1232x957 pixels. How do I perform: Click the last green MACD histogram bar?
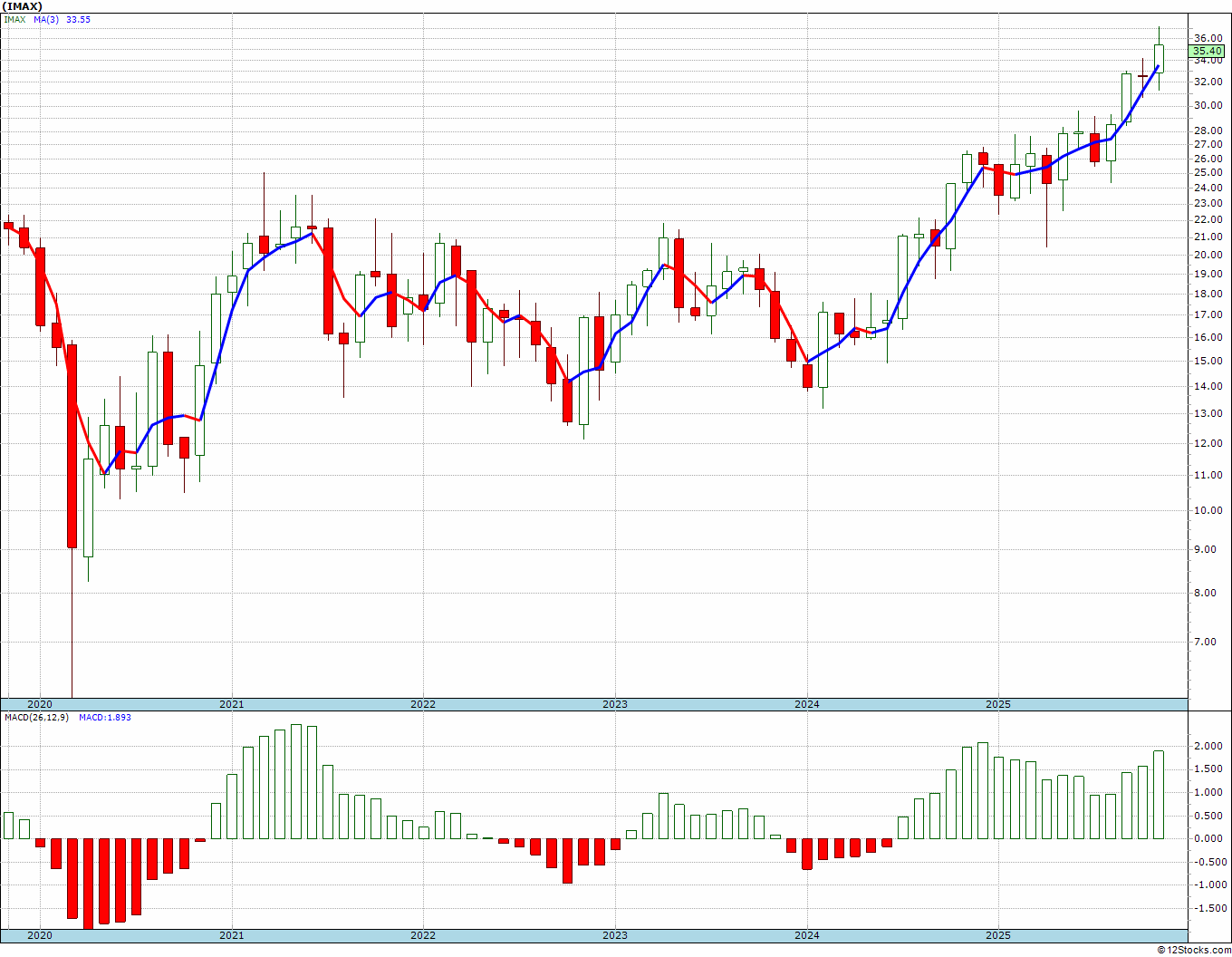[1159, 795]
